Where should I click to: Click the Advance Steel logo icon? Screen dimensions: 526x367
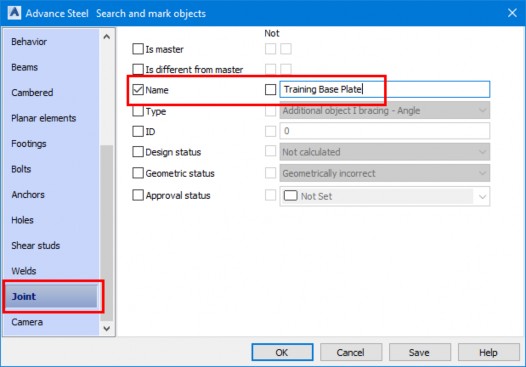tap(14, 13)
